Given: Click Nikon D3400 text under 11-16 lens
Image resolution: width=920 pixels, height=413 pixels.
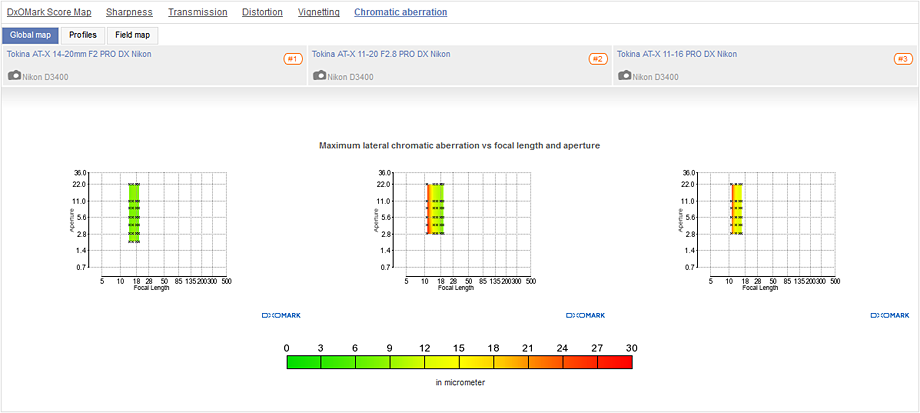Looking at the screenshot, I should (655, 77).
